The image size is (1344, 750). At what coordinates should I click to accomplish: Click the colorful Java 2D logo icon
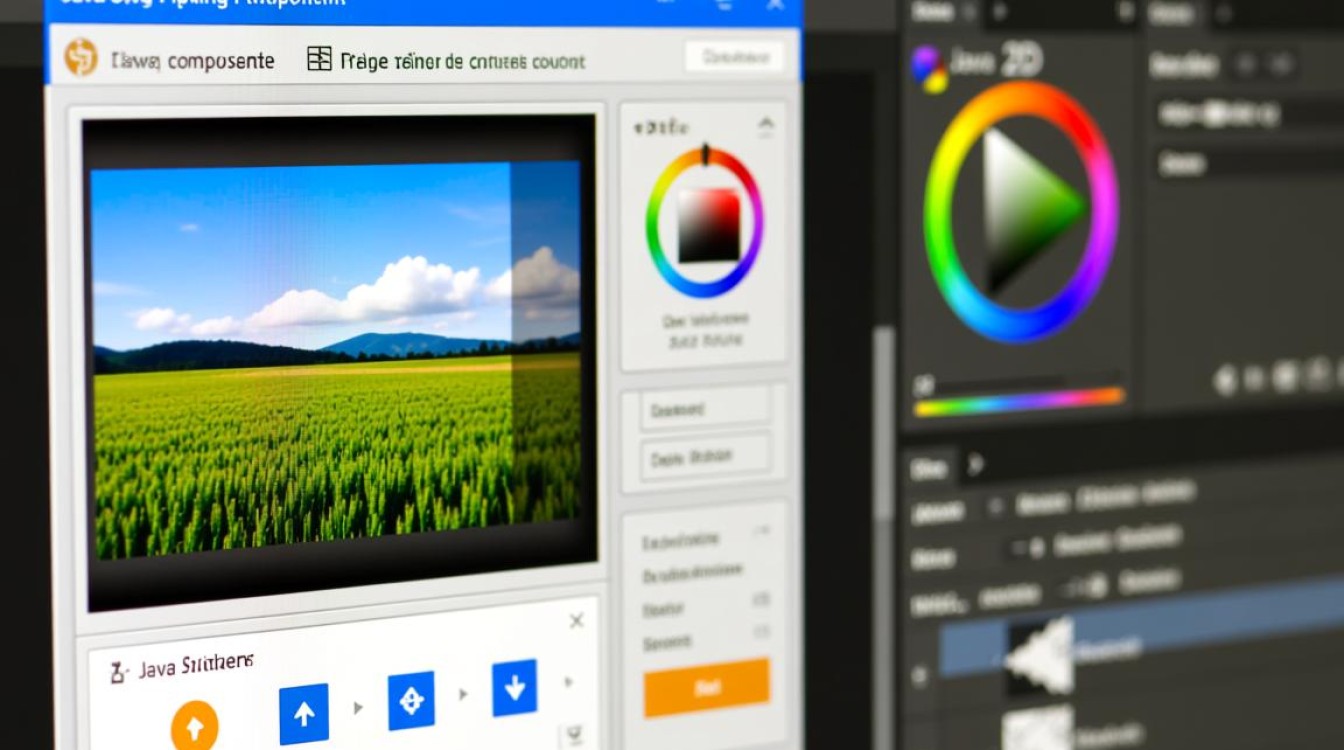(929, 69)
